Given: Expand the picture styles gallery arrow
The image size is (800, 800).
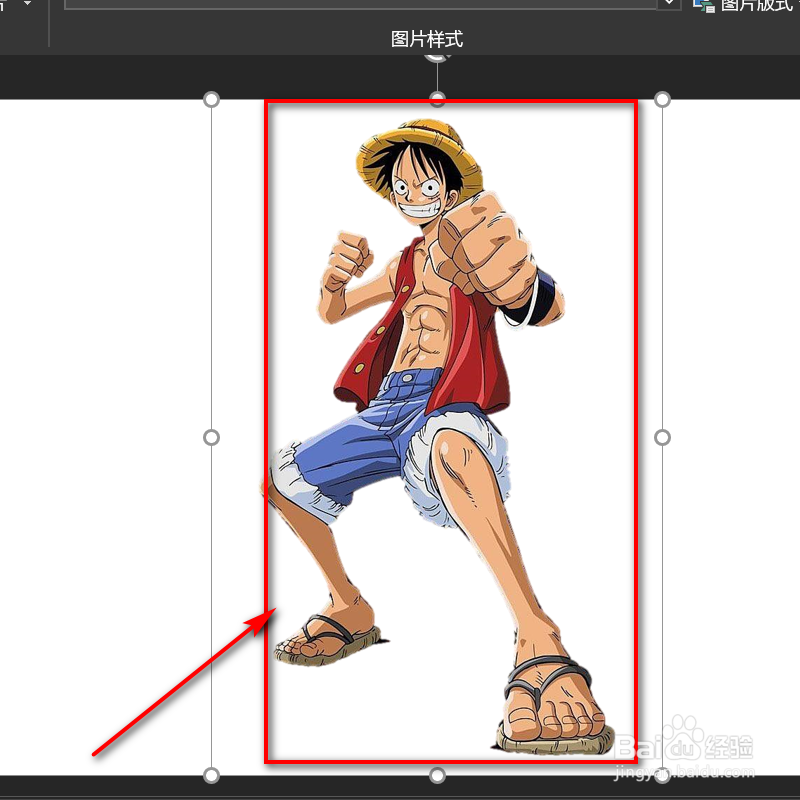Looking at the screenshot, I should click(669, 4).
